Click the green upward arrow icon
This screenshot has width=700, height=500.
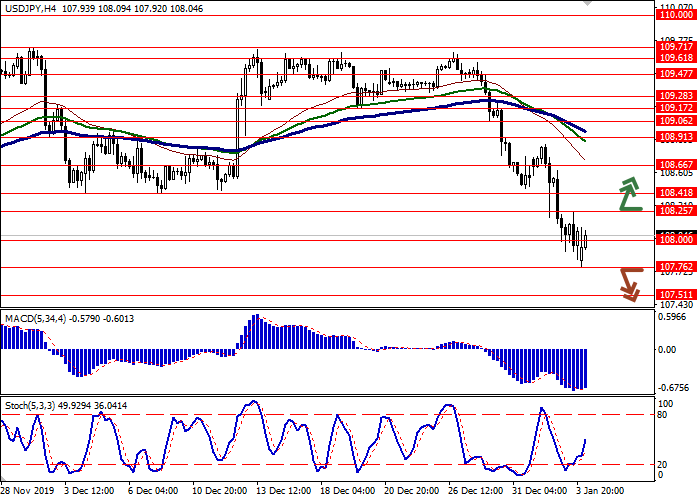(x=629, y=194)
